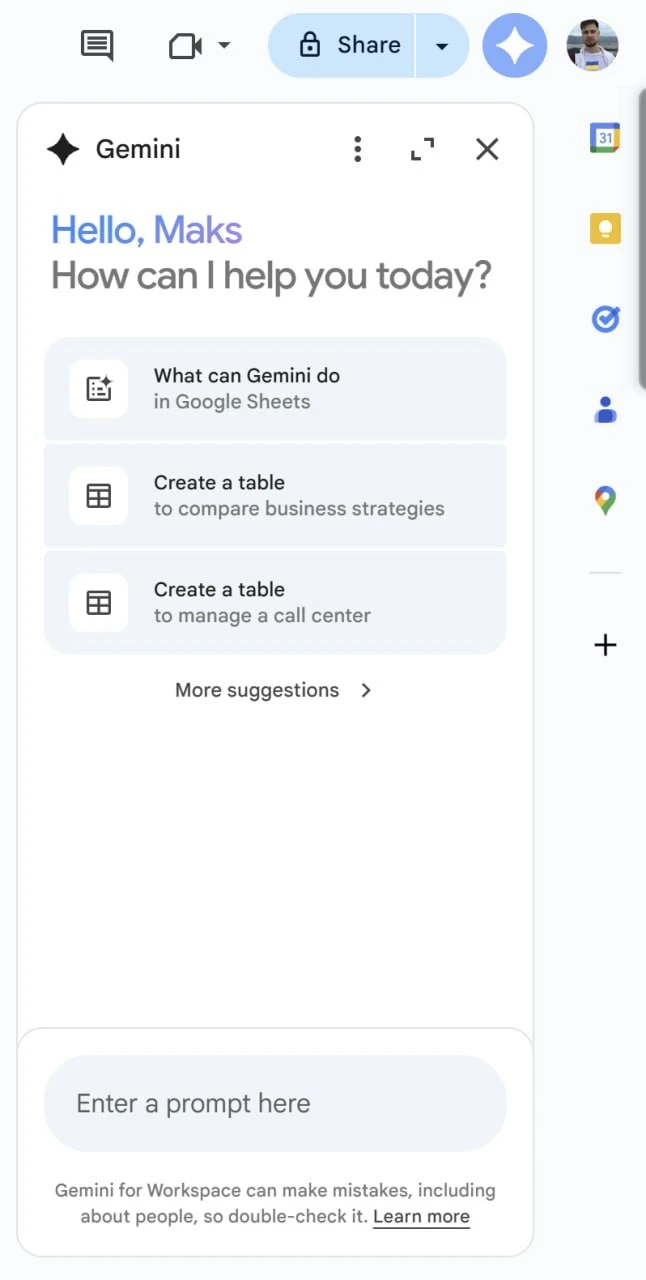Viewport: 646px width, 1280px height.
Task: Open Google Tasks in side panel
Action: 605,319
